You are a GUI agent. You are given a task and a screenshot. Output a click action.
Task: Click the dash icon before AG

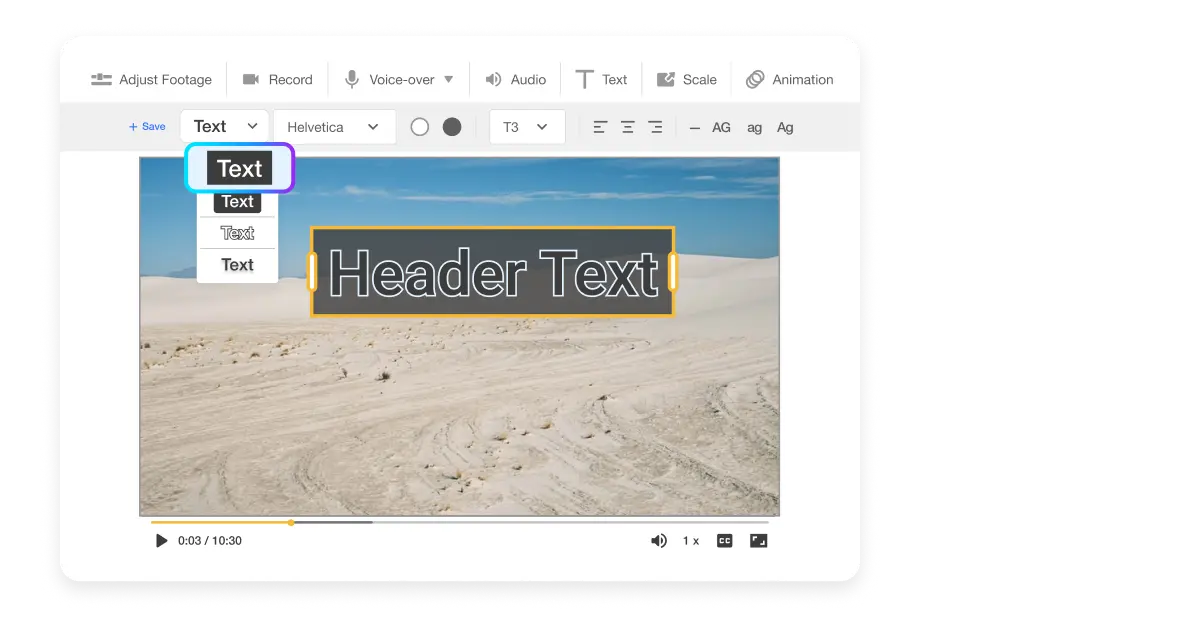pos(695,128)
